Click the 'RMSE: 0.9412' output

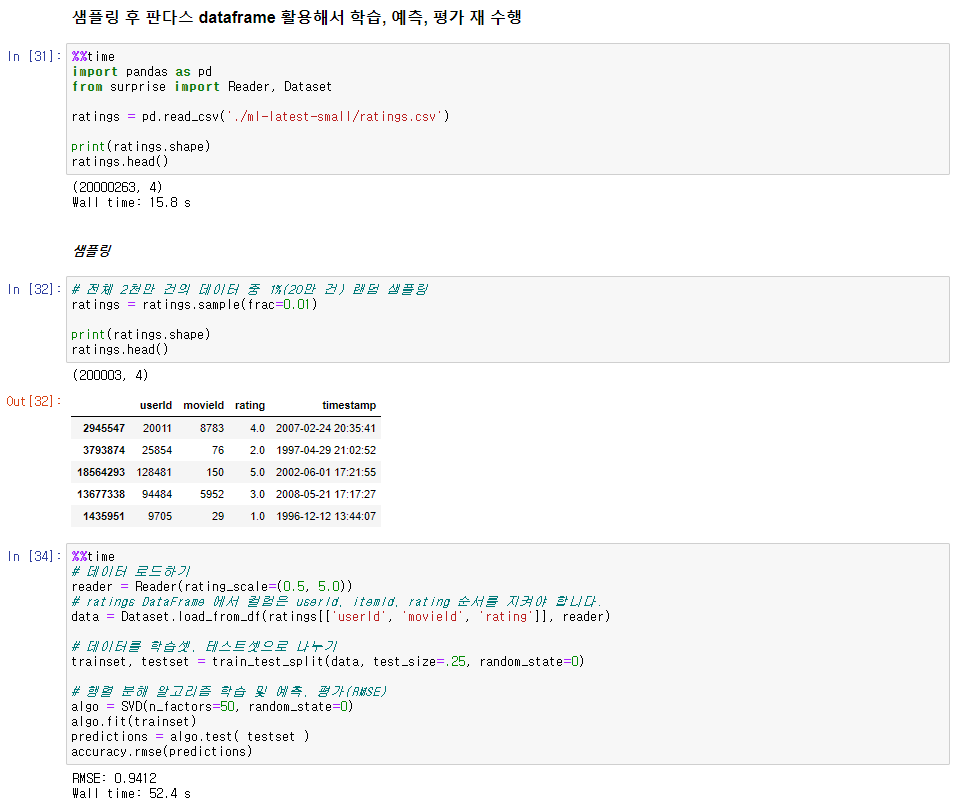(114, 778)
